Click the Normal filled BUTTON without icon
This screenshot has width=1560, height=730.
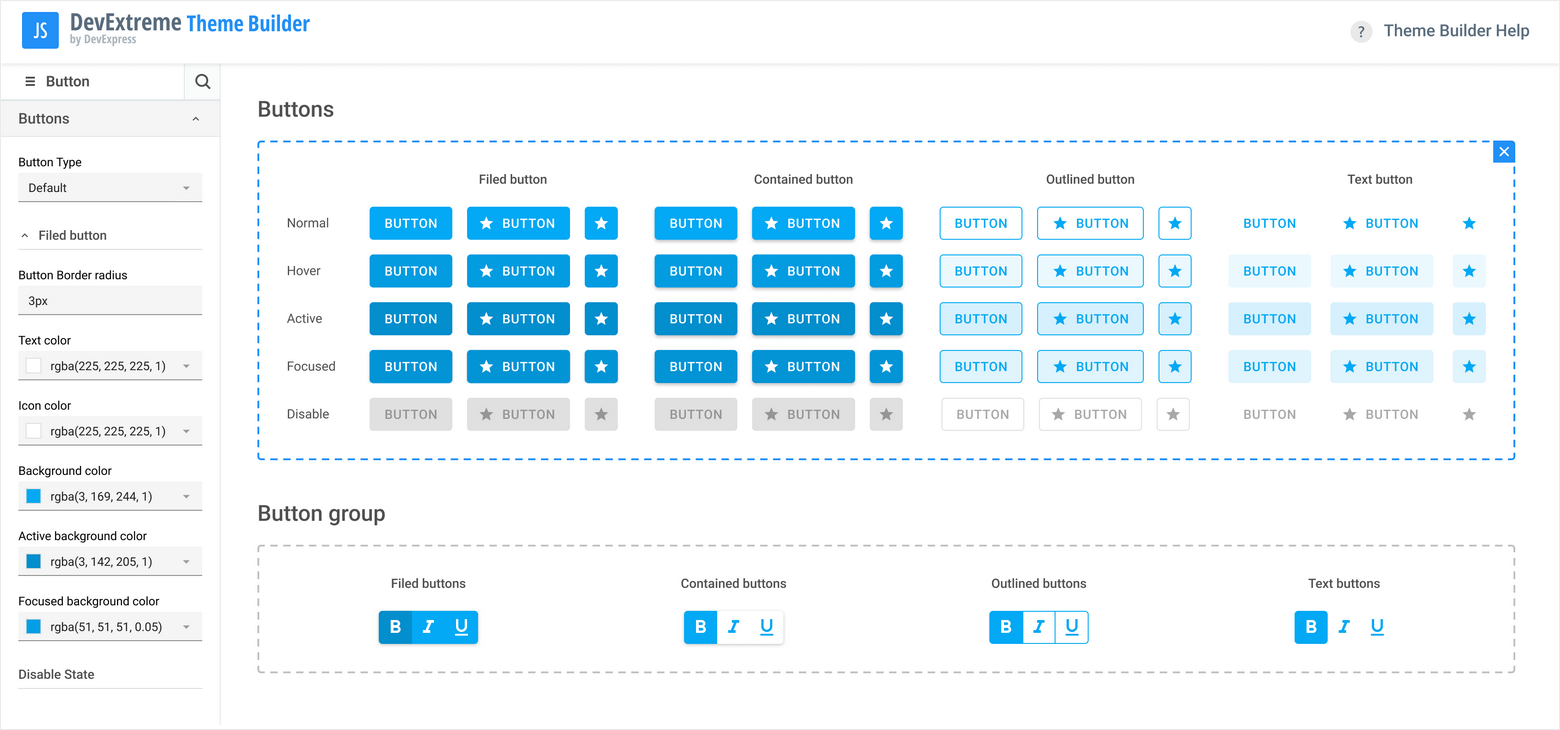411,224
